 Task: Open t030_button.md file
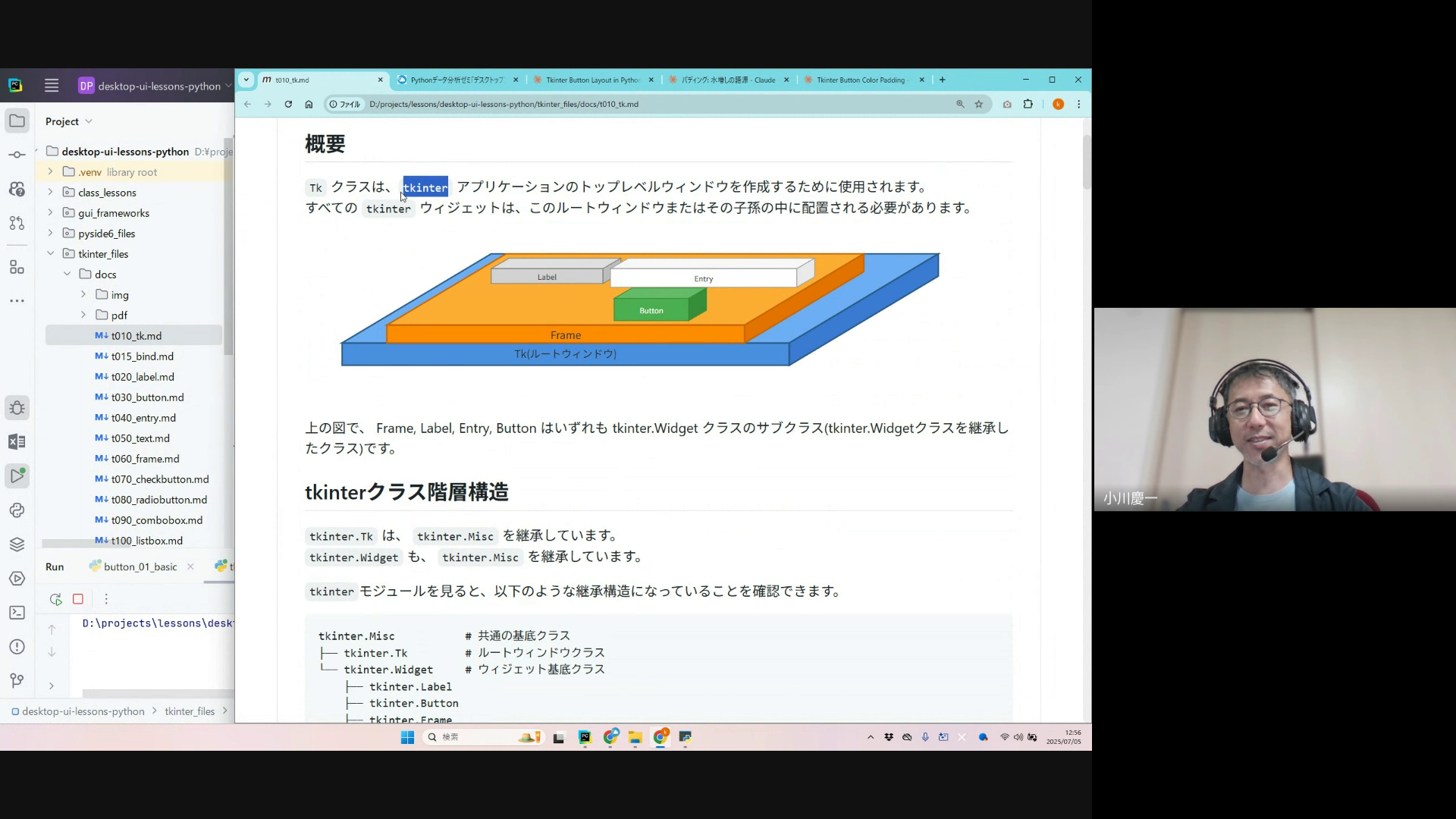[147, 397]
